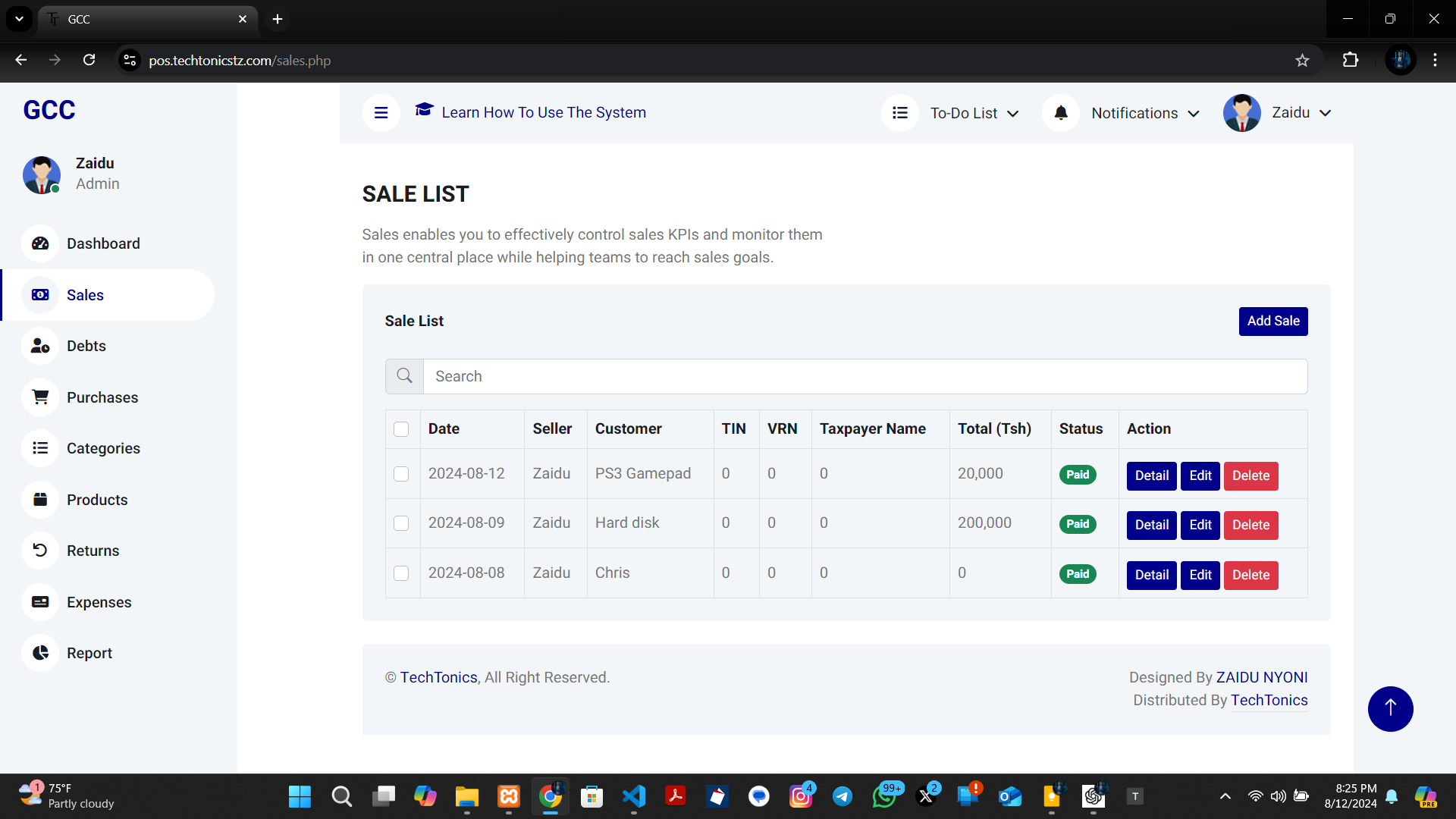Click the Returns arrow icon in sidebar
Screen dimensions: 1456x819
point(40,551)
